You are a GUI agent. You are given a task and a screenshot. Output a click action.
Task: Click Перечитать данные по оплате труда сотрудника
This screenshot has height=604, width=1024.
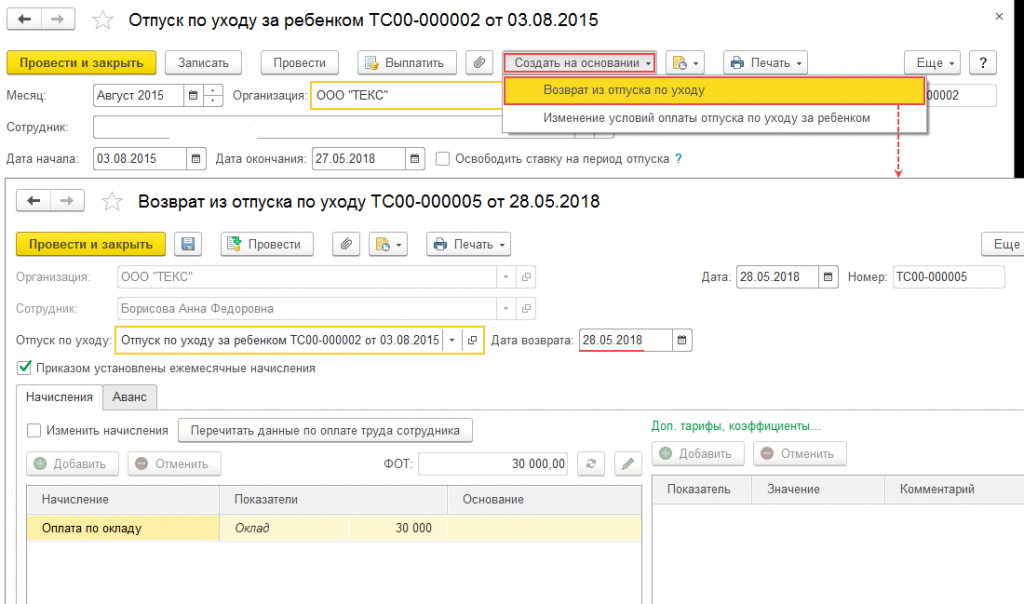(325, 431)
